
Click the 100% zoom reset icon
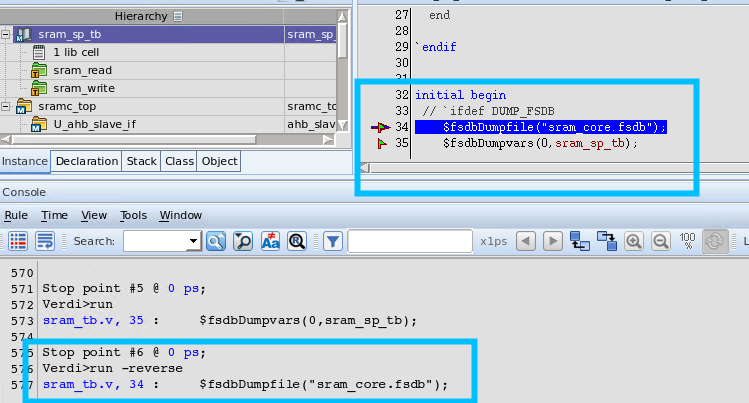point(687,241)
